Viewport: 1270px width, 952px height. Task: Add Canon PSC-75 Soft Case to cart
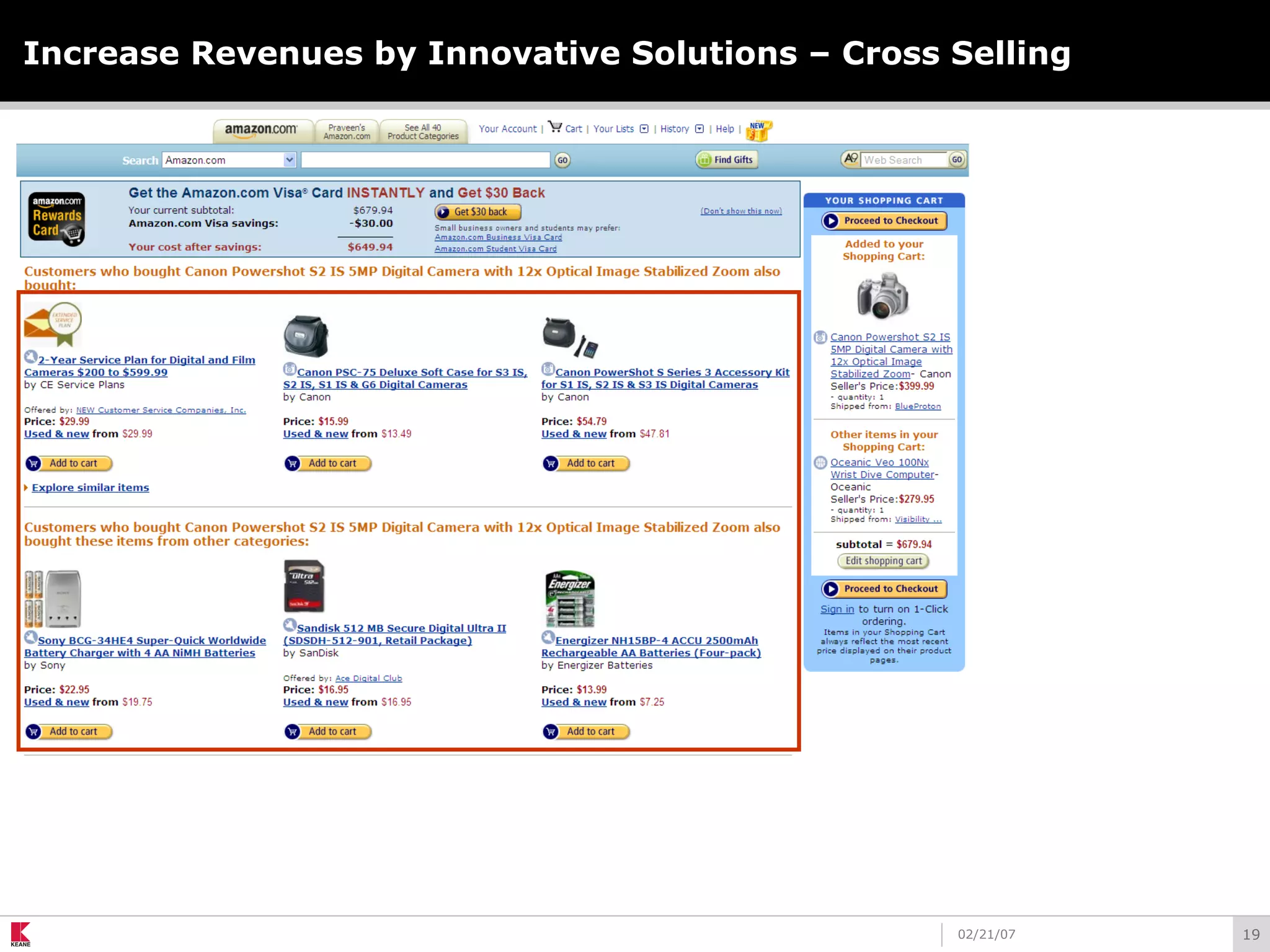[x=327, y=463]
